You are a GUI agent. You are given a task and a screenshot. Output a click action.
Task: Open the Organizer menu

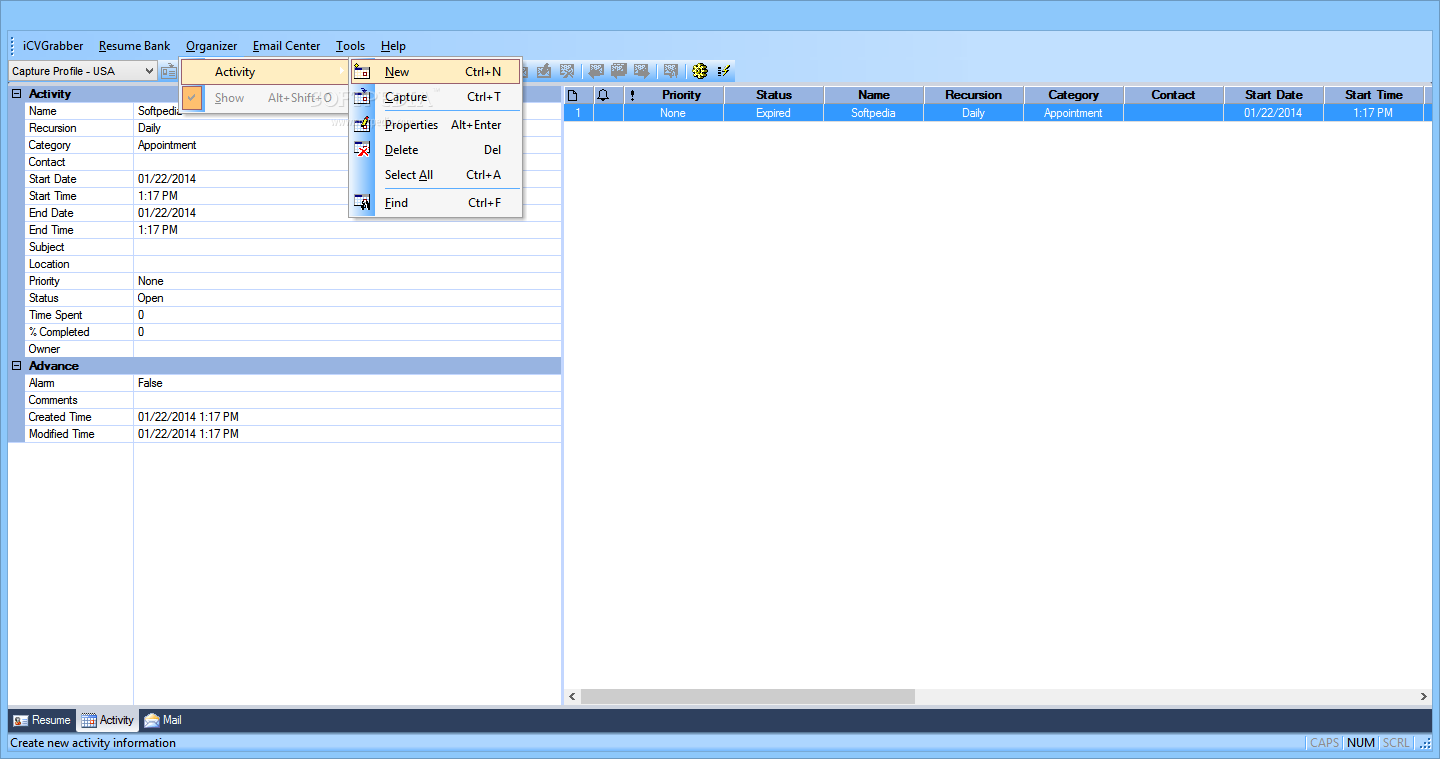pos(211,46)
